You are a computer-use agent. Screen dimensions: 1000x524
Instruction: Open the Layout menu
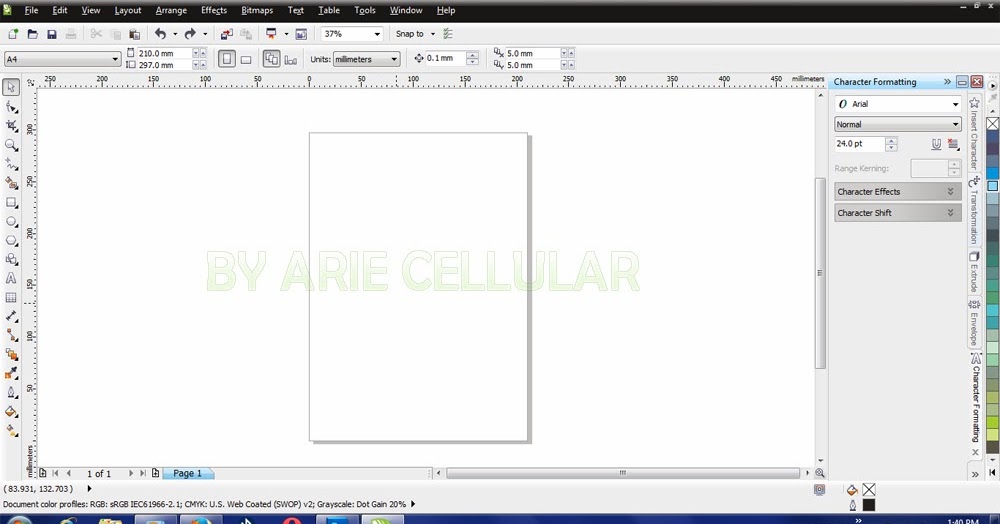pos(128,10)
